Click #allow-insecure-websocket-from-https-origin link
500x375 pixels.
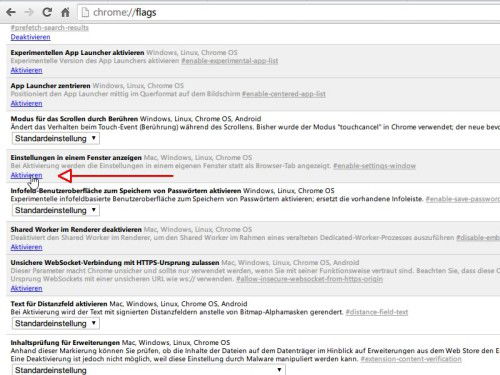coord(309,279)
